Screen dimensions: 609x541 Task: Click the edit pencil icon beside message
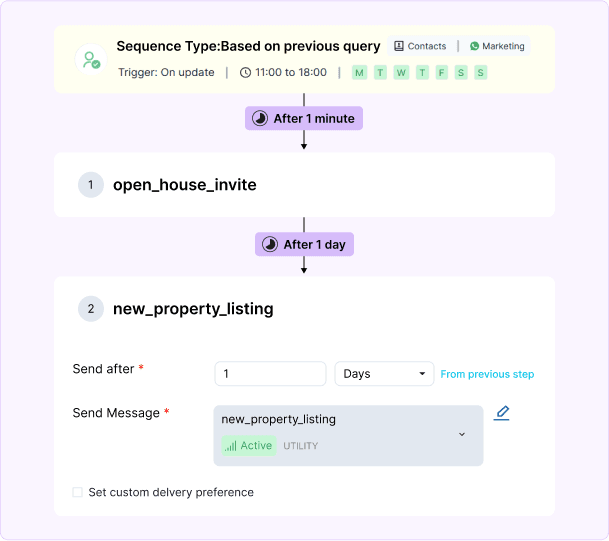(x=502, y=413)
